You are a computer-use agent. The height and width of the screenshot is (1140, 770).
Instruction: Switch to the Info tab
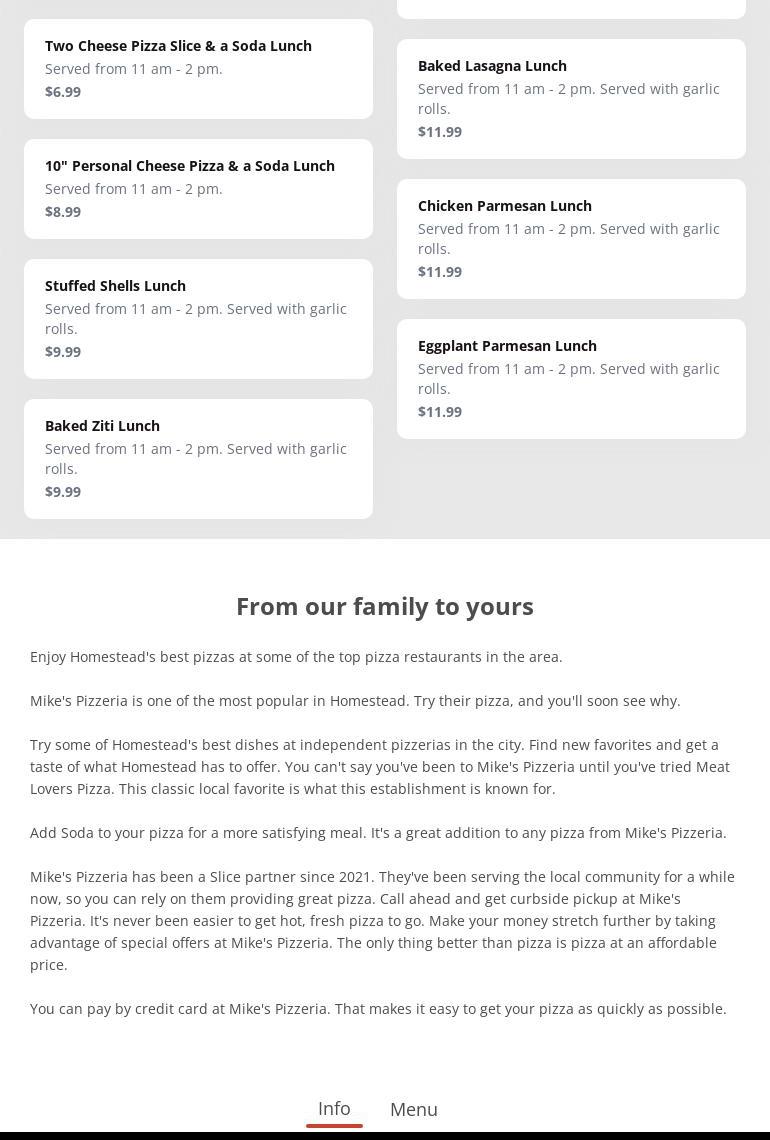point(334,1108)
